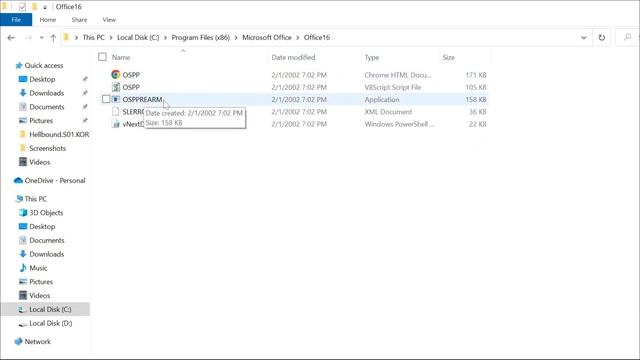Click Local Disk (C:) breadcrumb in address bar

tap(138, 38)
